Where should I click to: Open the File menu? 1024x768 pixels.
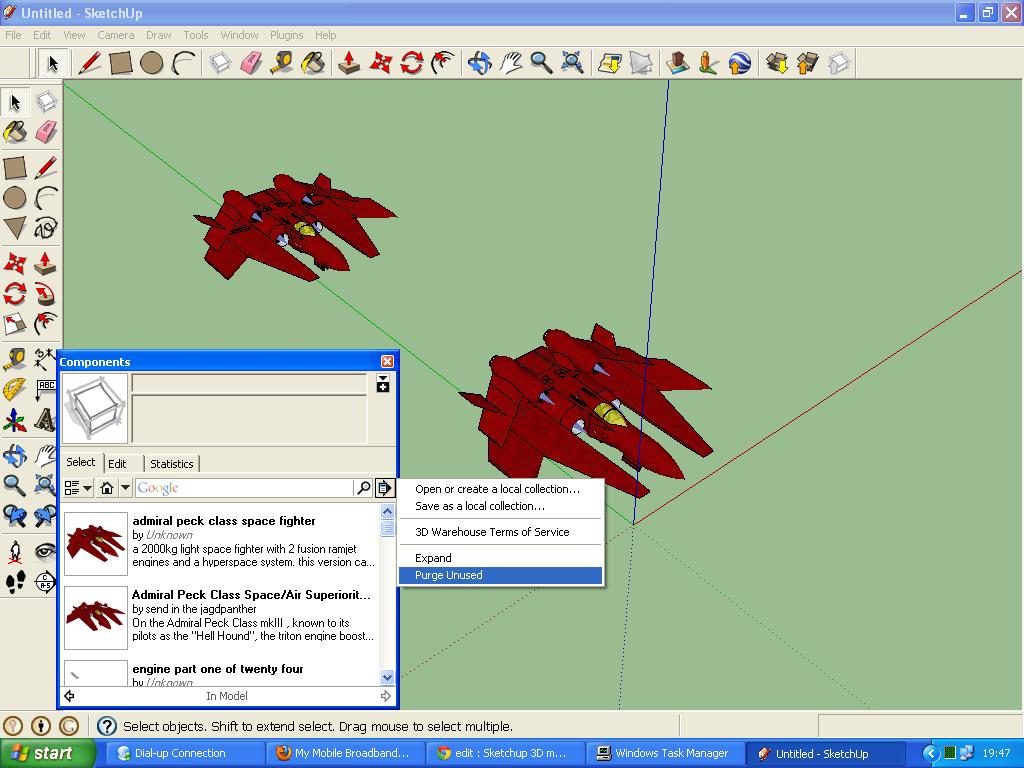13,35
